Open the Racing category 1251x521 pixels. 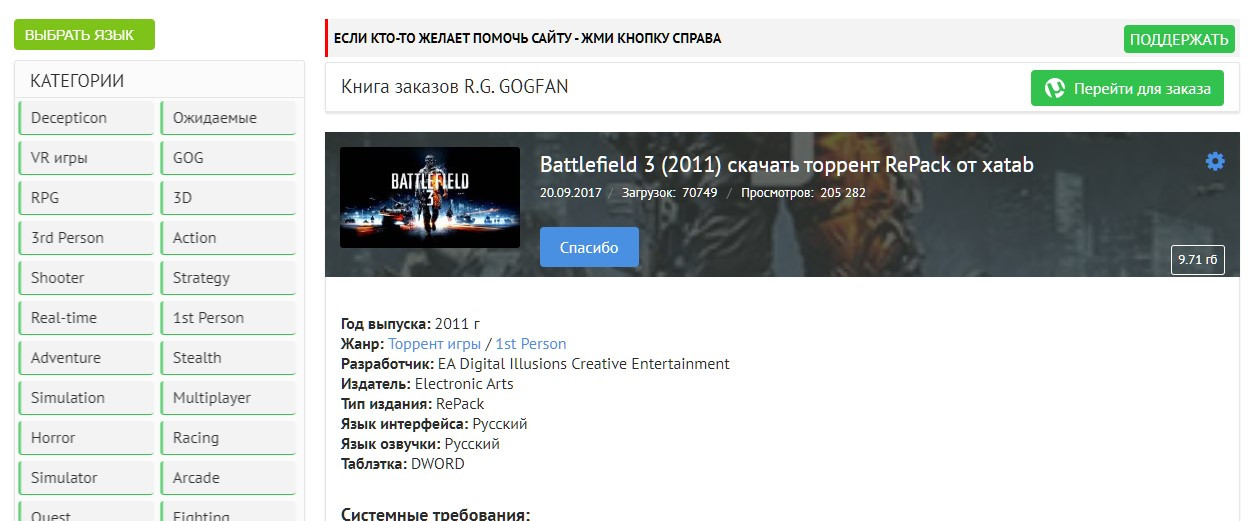click(228, 438)
